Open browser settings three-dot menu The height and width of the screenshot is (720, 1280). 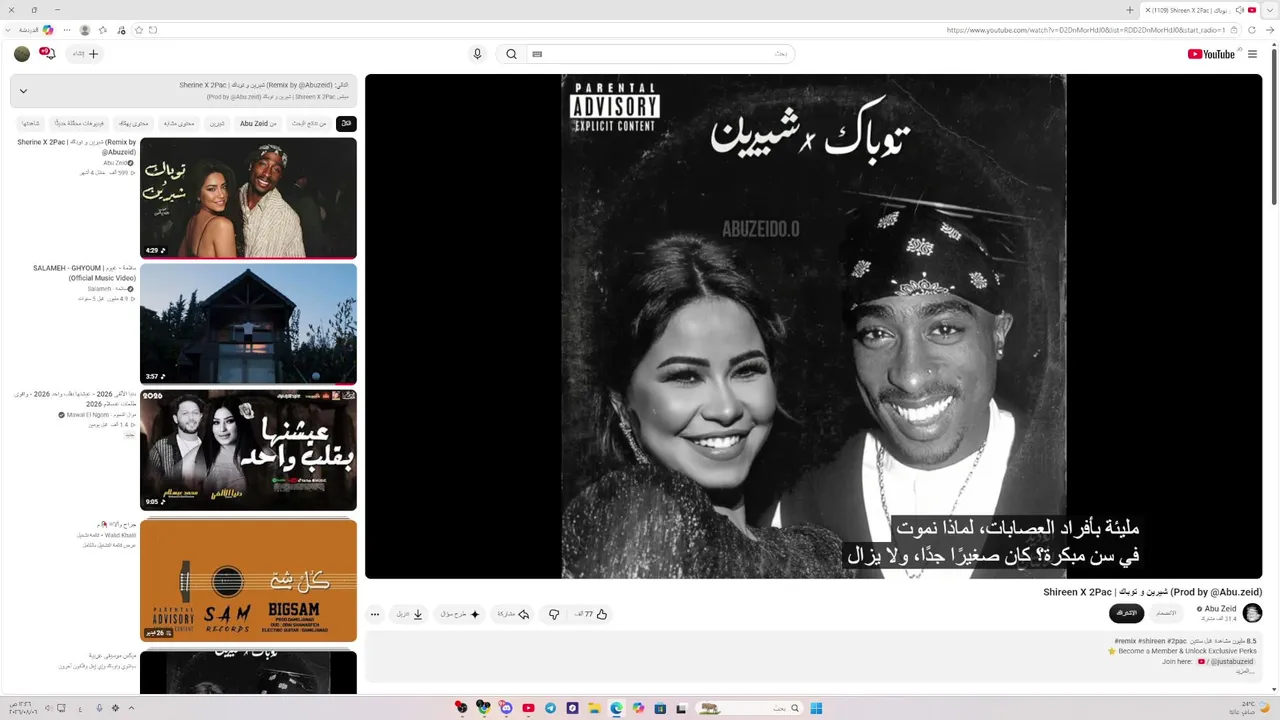[x=67, y=30]
